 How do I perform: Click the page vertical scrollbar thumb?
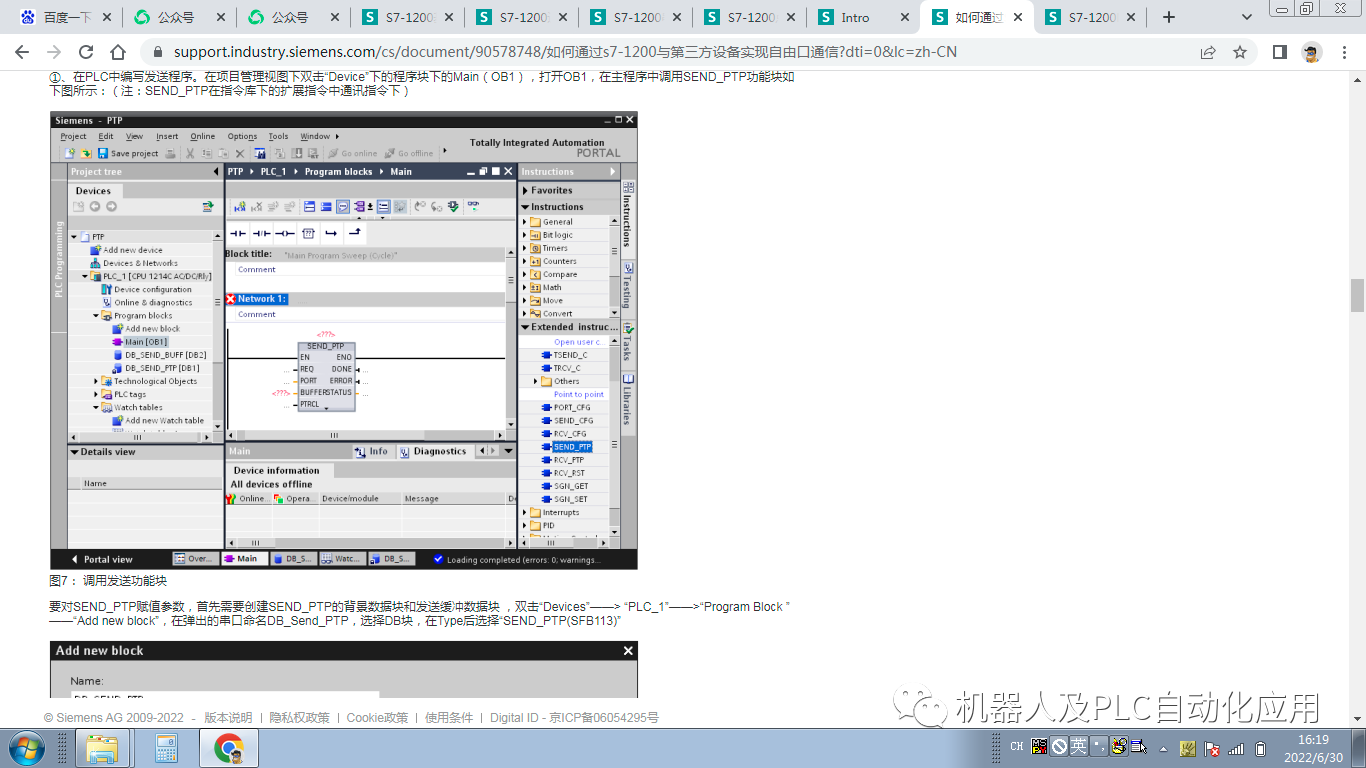coord(1357,296)
